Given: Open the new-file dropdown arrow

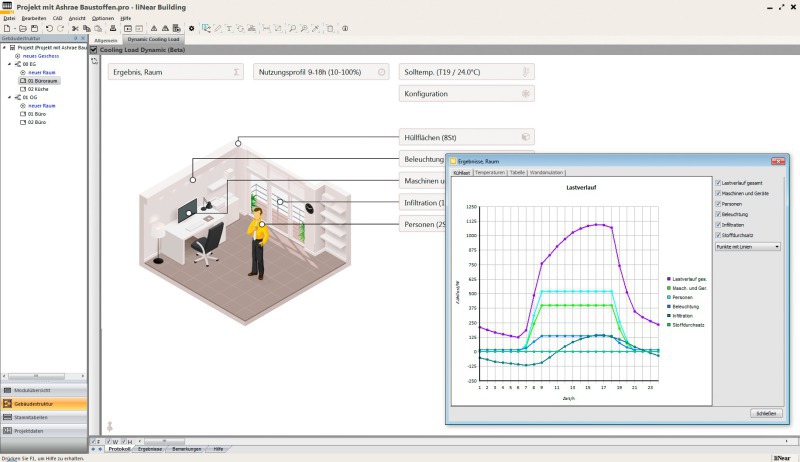Looking at the screenshot, I should (15, 29).
